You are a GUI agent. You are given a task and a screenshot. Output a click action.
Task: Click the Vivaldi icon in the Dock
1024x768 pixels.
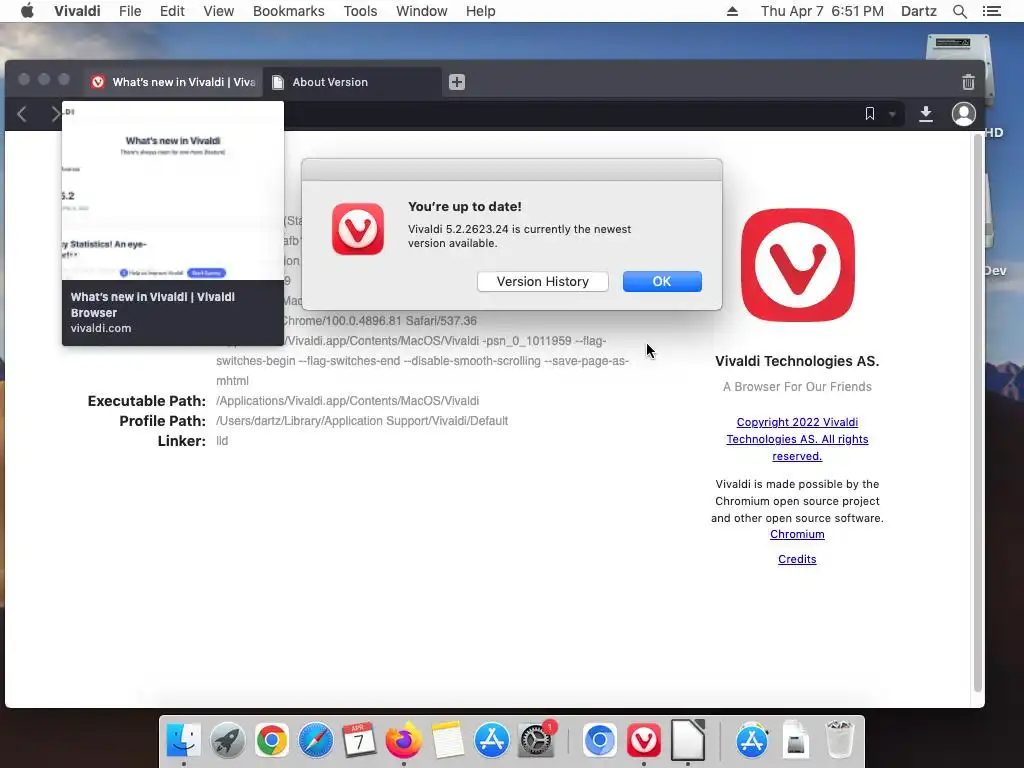click(x=644, y=741)
